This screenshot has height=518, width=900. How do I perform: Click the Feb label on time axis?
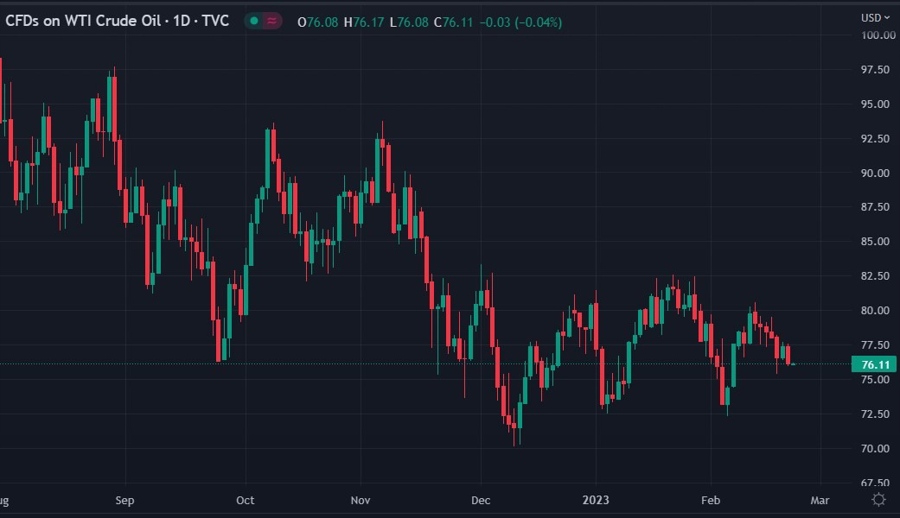pyautogui.click(x=711, y=500)
